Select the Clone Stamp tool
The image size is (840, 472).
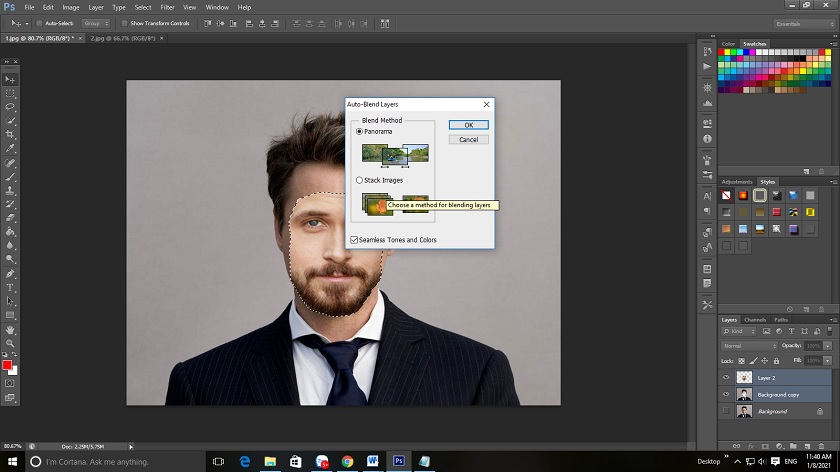pos(10,190)
